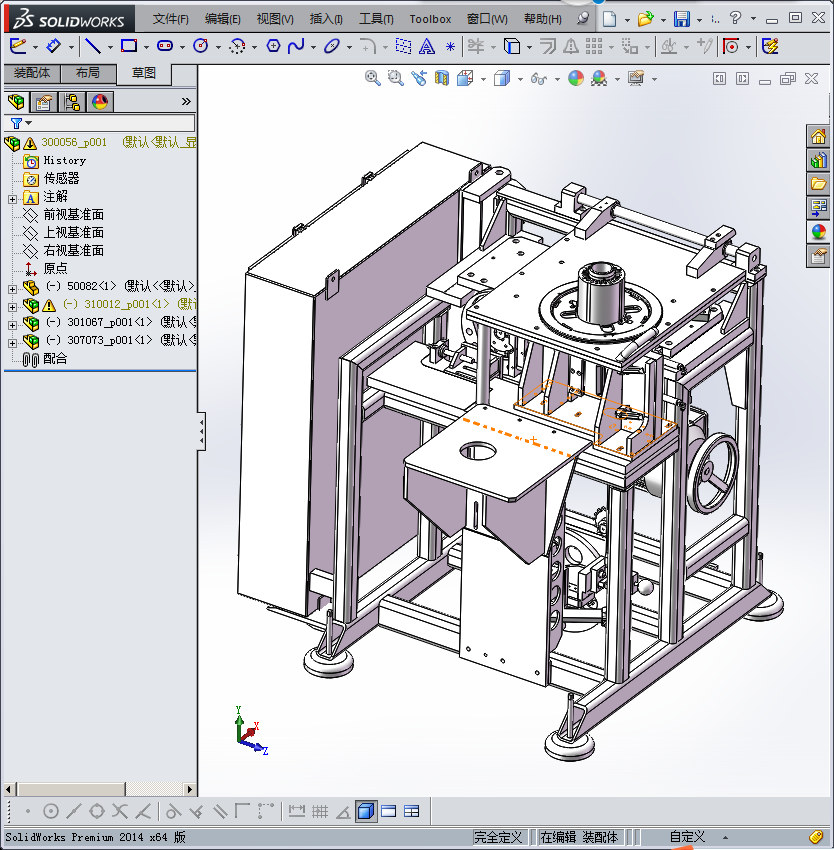
Task: Select the 前视基准面 plane in tree
Action: coord(73,215)
